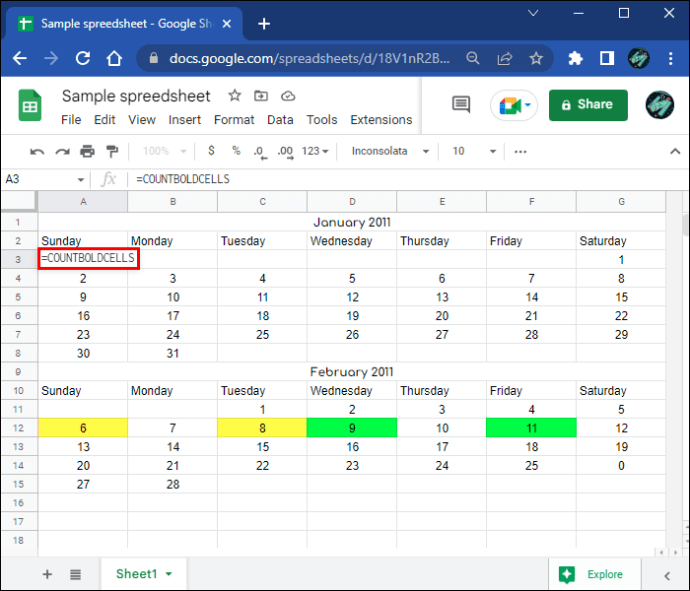This screenshot has height=591, width=690.
Task: Open the Insert menu
Action: pos(184,120)
